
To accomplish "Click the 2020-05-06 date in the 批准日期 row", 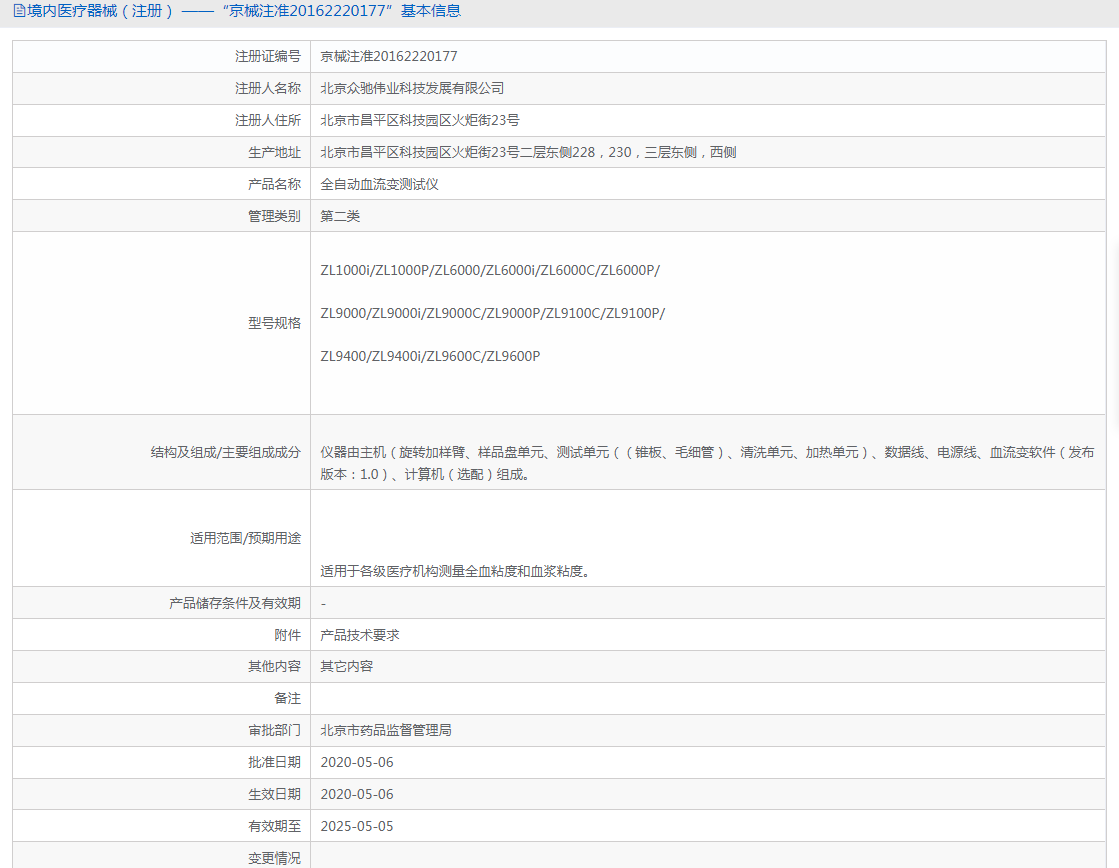I will pyautogui.click(x=357, y=763).
